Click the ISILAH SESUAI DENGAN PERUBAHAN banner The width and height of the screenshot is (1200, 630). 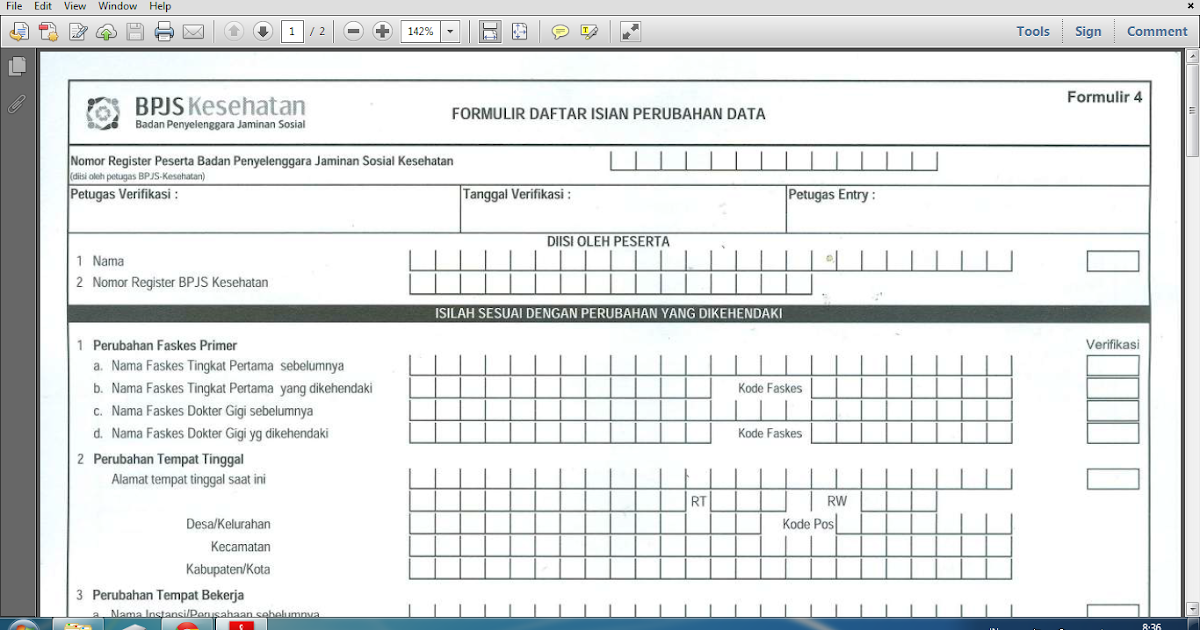[x=609, y=314]
